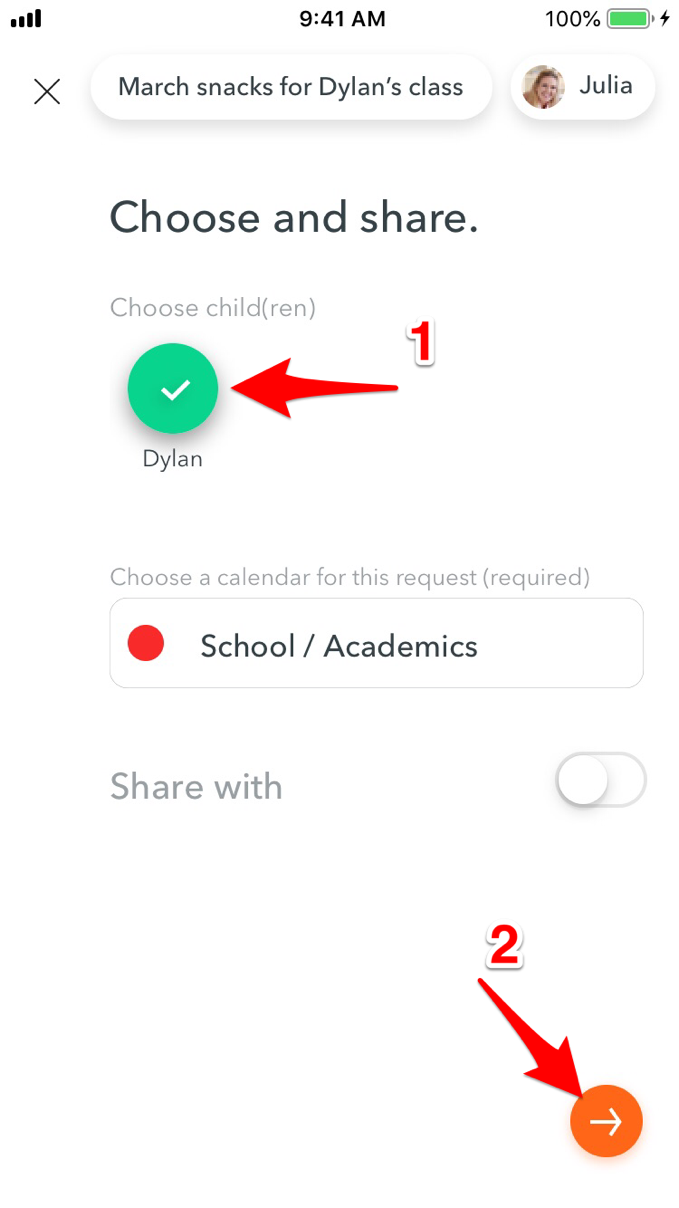The height and width of the screenshot is (1208, 679).
Task: Tap the cellular signal indicator
Action: [x=25, y=17]
